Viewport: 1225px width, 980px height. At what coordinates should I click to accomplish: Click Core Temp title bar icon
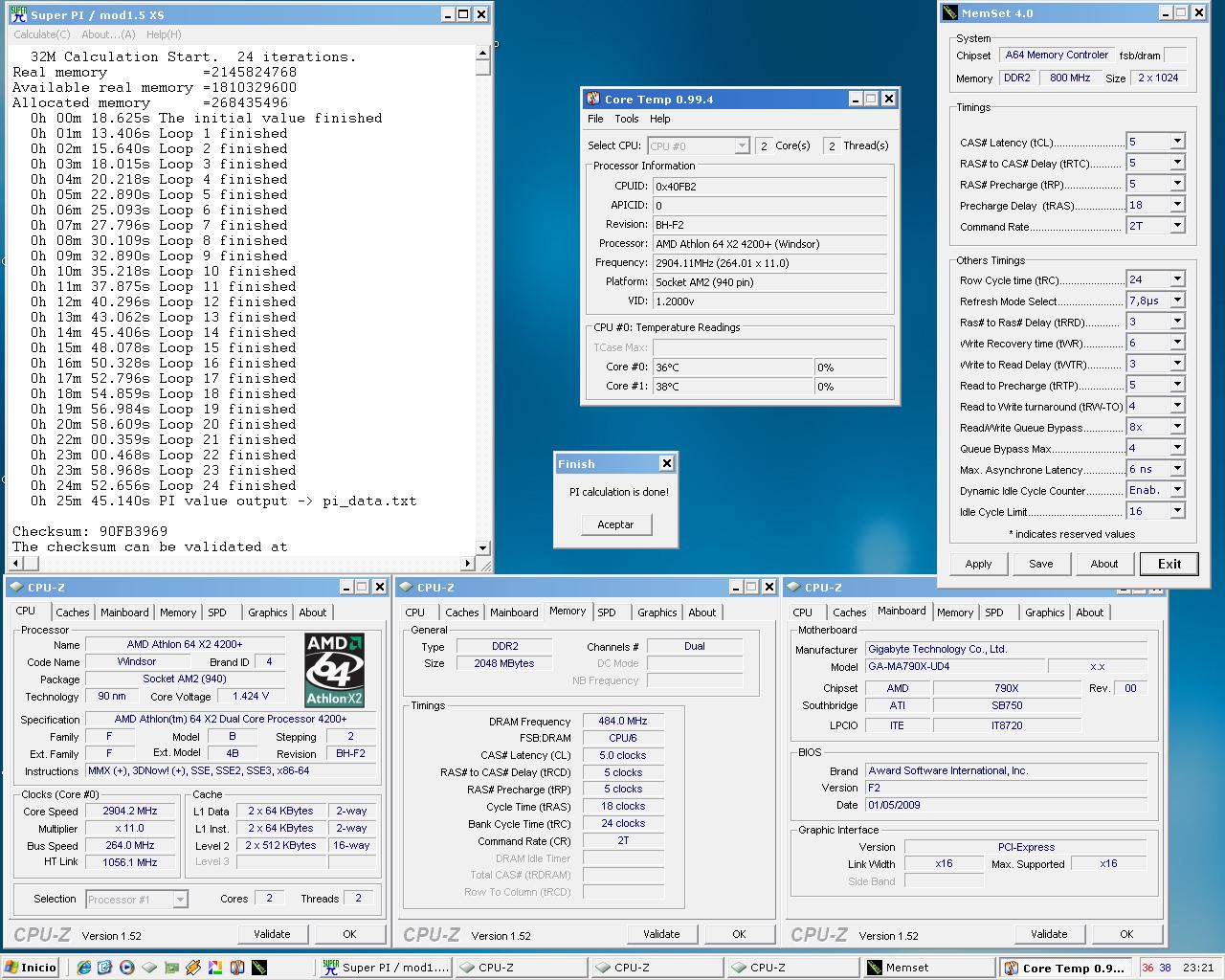[593, 99]
